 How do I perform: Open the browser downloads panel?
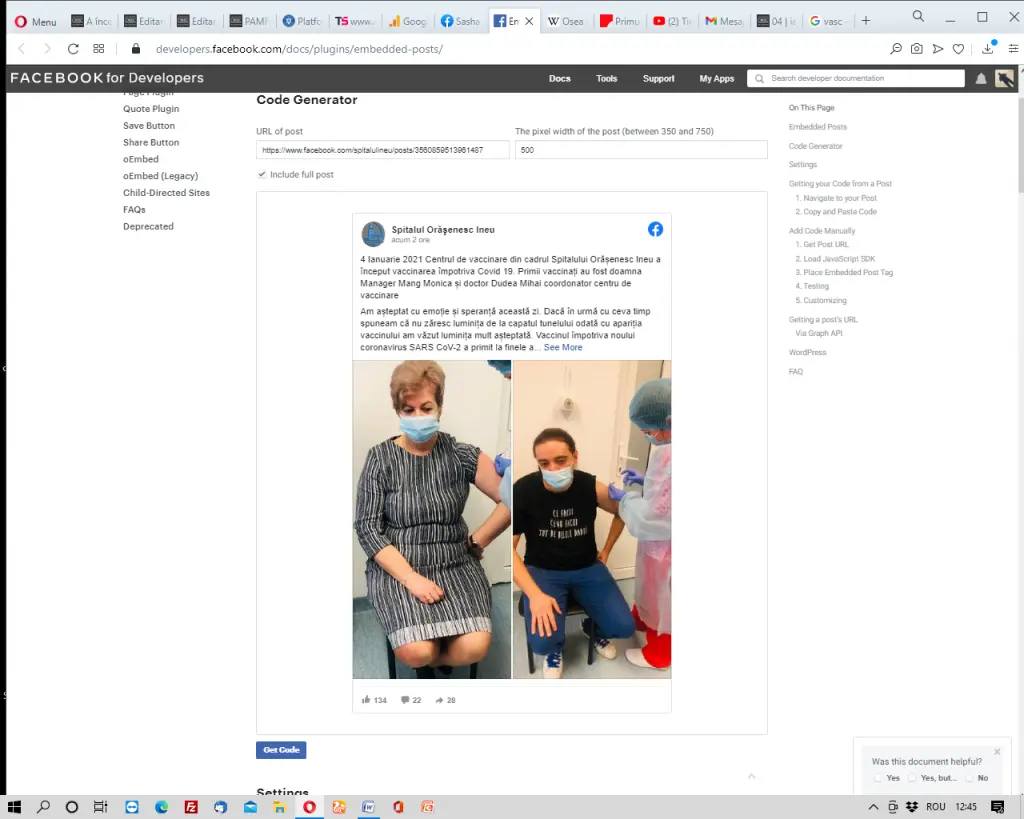(x=988, y=48)
